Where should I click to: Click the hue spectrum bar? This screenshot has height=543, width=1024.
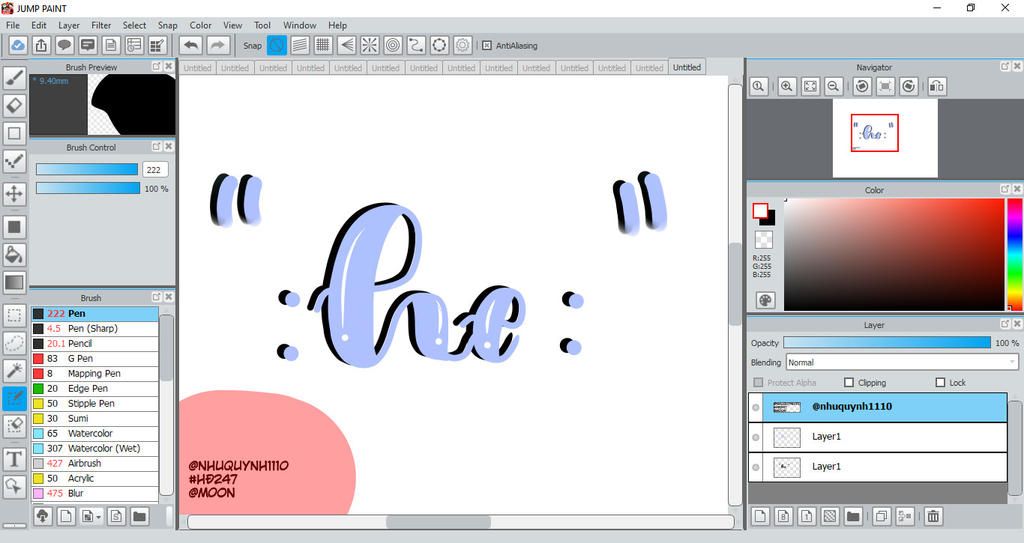(x=1015, y=254)
